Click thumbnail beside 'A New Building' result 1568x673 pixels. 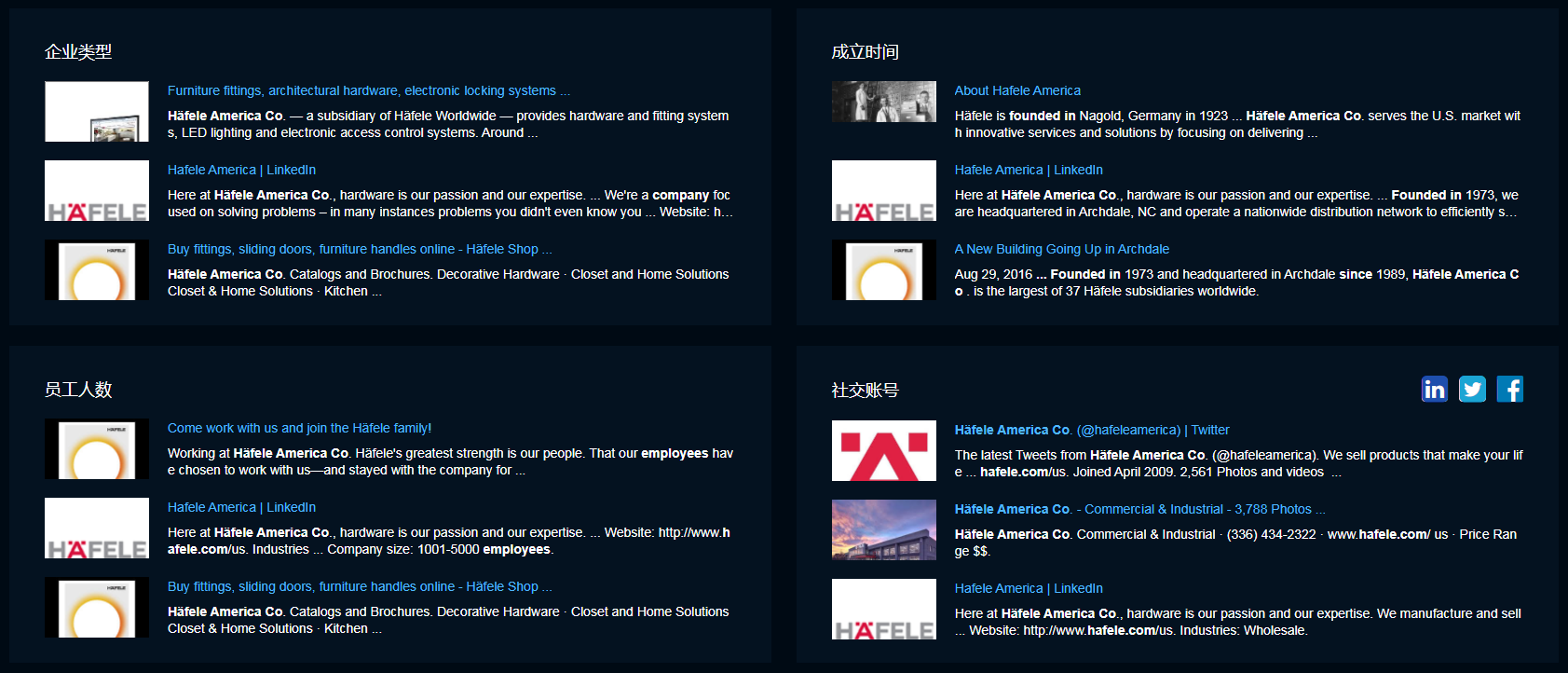(x=884, y=269)
